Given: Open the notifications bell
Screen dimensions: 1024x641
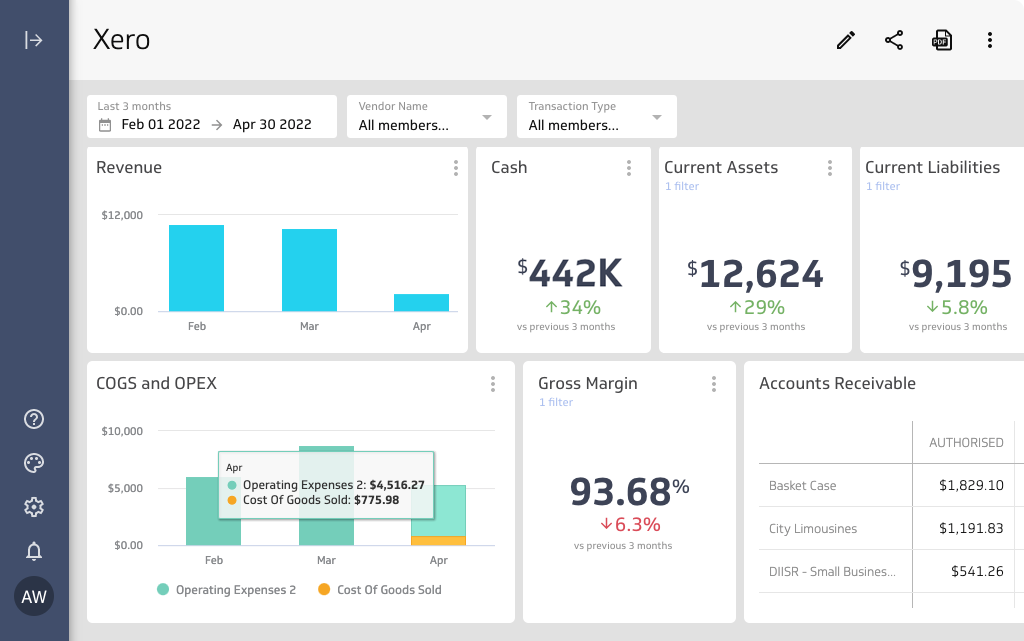Looking at the screenshot, I should (x=34, y=552).
